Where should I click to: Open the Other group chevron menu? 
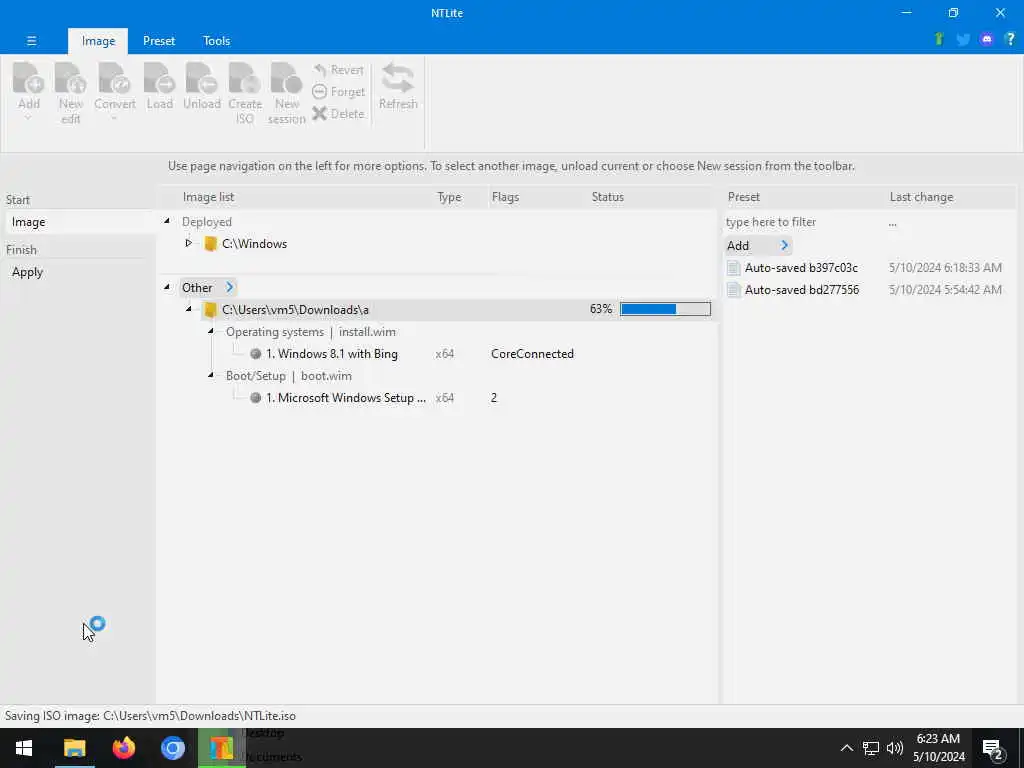(229, 287)
